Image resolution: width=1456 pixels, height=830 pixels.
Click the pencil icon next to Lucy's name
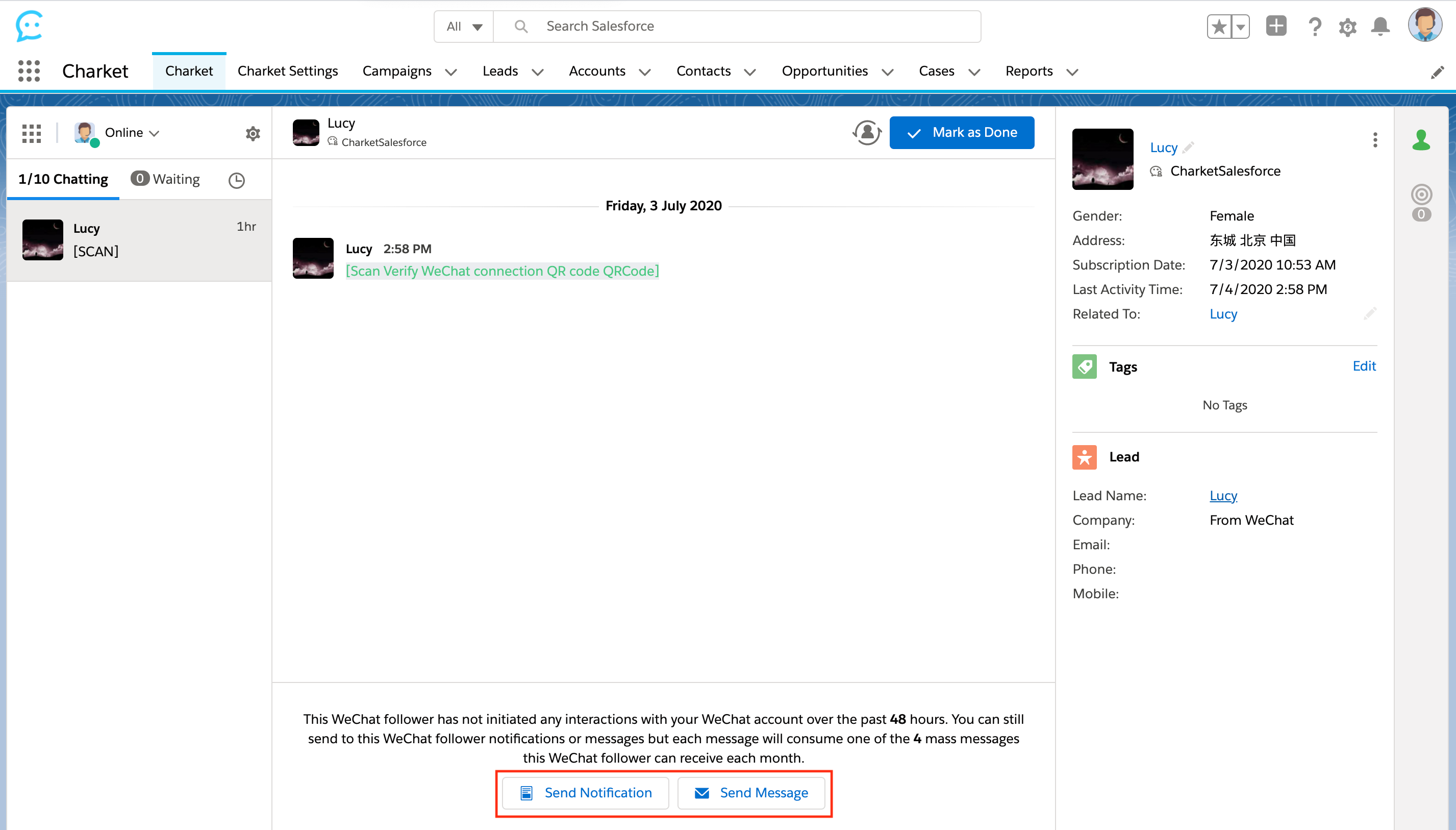pos(1188,148)
